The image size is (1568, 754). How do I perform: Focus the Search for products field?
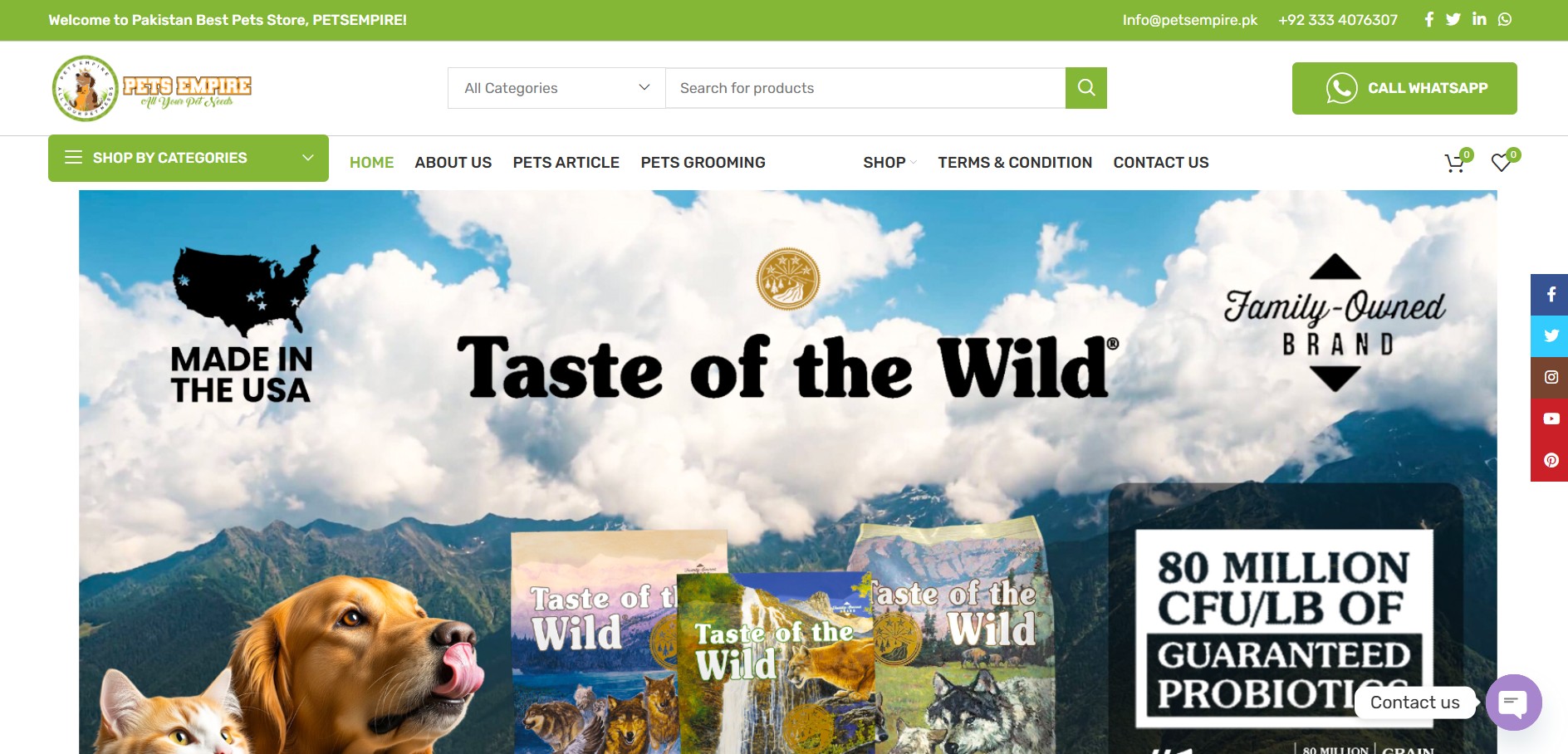865,88
